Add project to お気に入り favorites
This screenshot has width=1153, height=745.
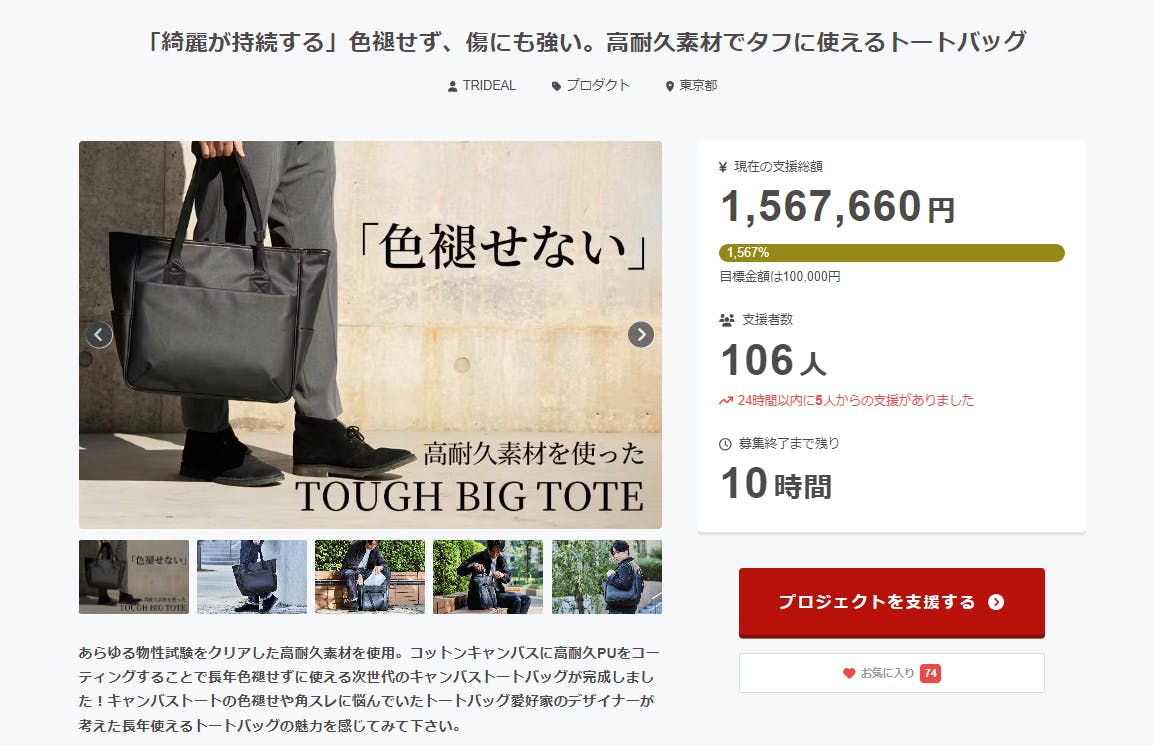pyautogui.click(x=892, y=673)
